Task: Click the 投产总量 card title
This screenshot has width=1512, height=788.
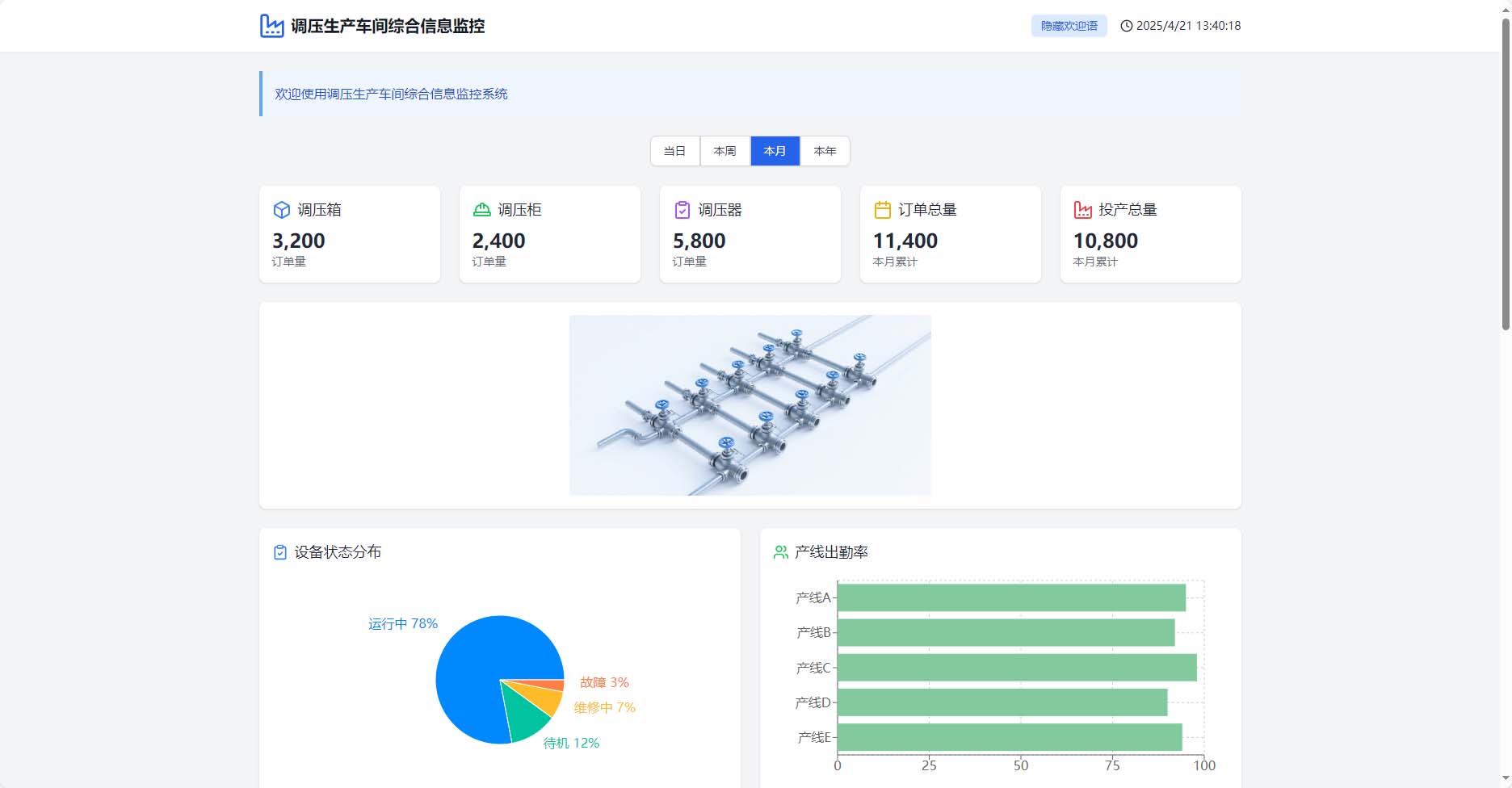Action: (x=1128, y=210)
